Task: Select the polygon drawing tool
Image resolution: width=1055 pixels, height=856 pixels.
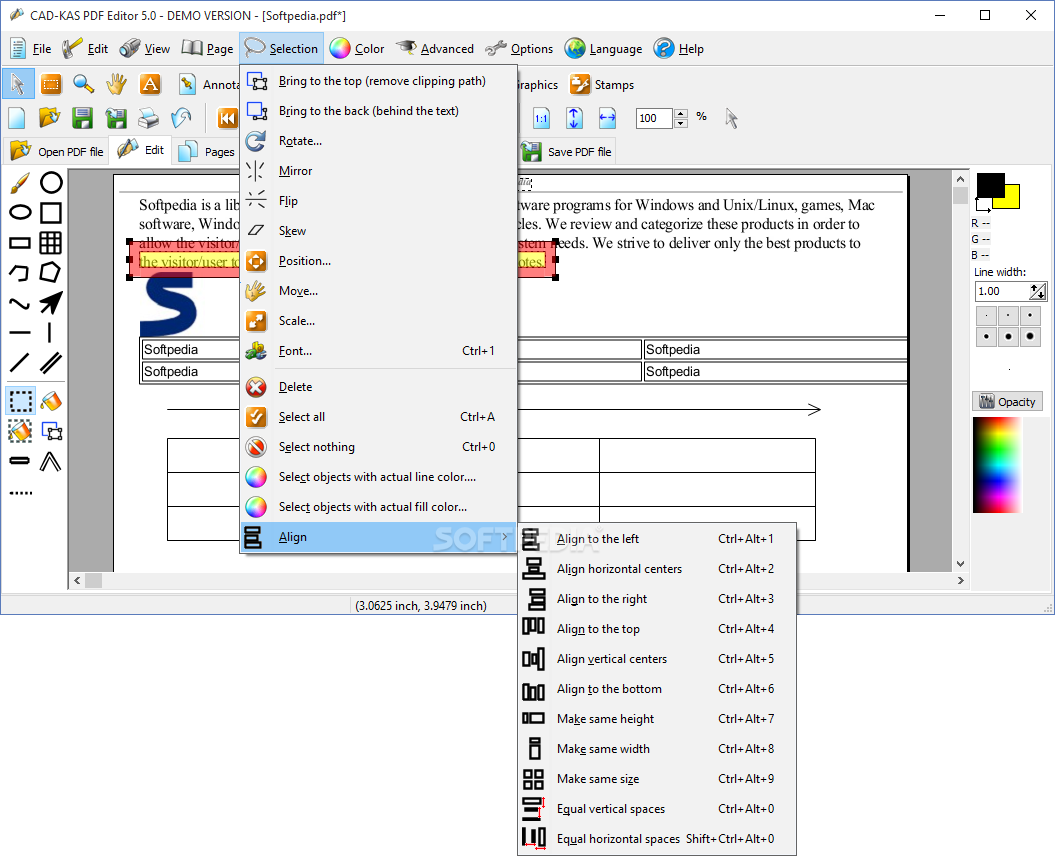Action: click(x=51, y=273)
